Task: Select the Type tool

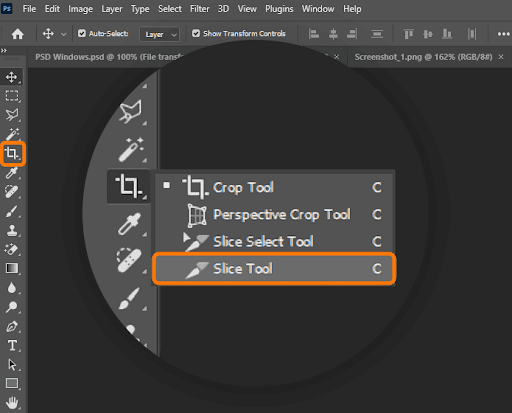Action: (x=12, y=345)
